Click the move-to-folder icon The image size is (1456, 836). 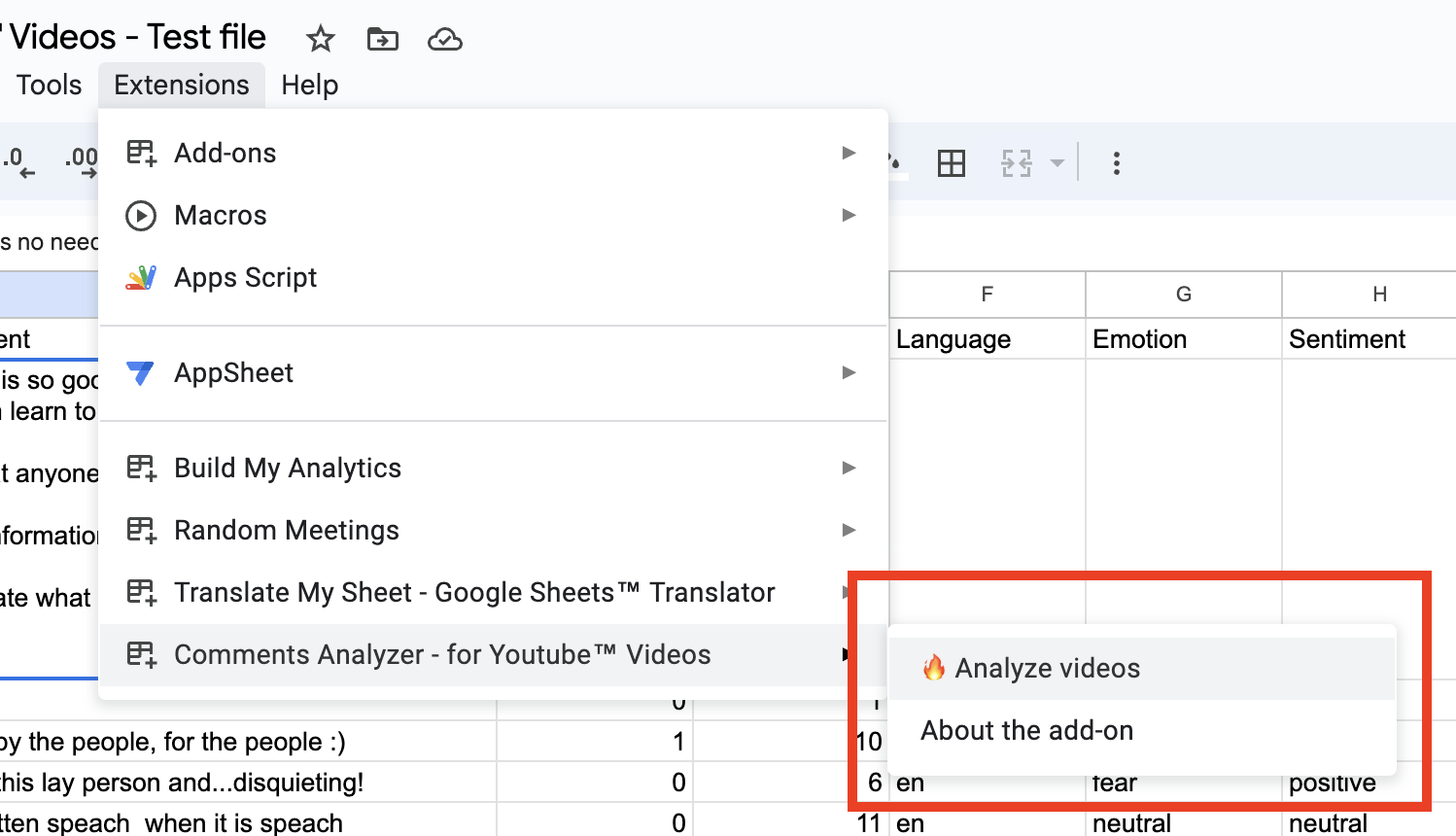click(382, 39)
